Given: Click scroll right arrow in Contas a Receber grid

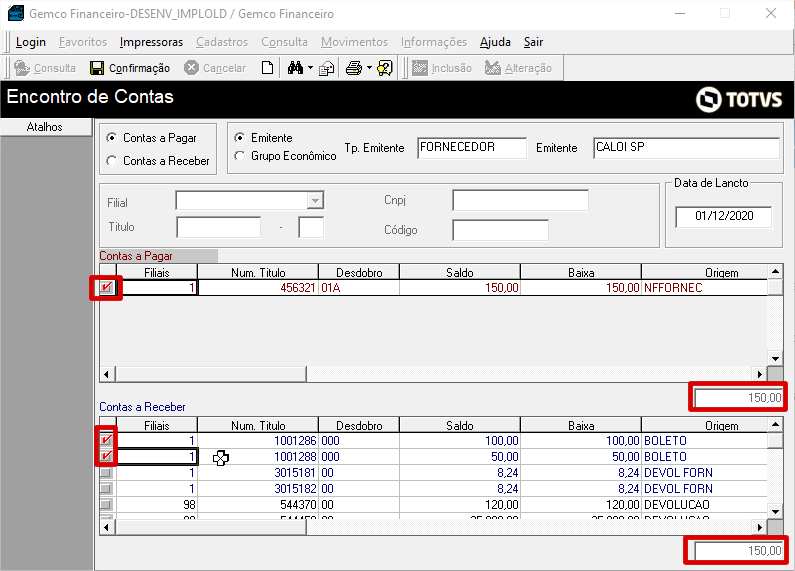Looking at the screenshot, I should click(x=760, y=527).
